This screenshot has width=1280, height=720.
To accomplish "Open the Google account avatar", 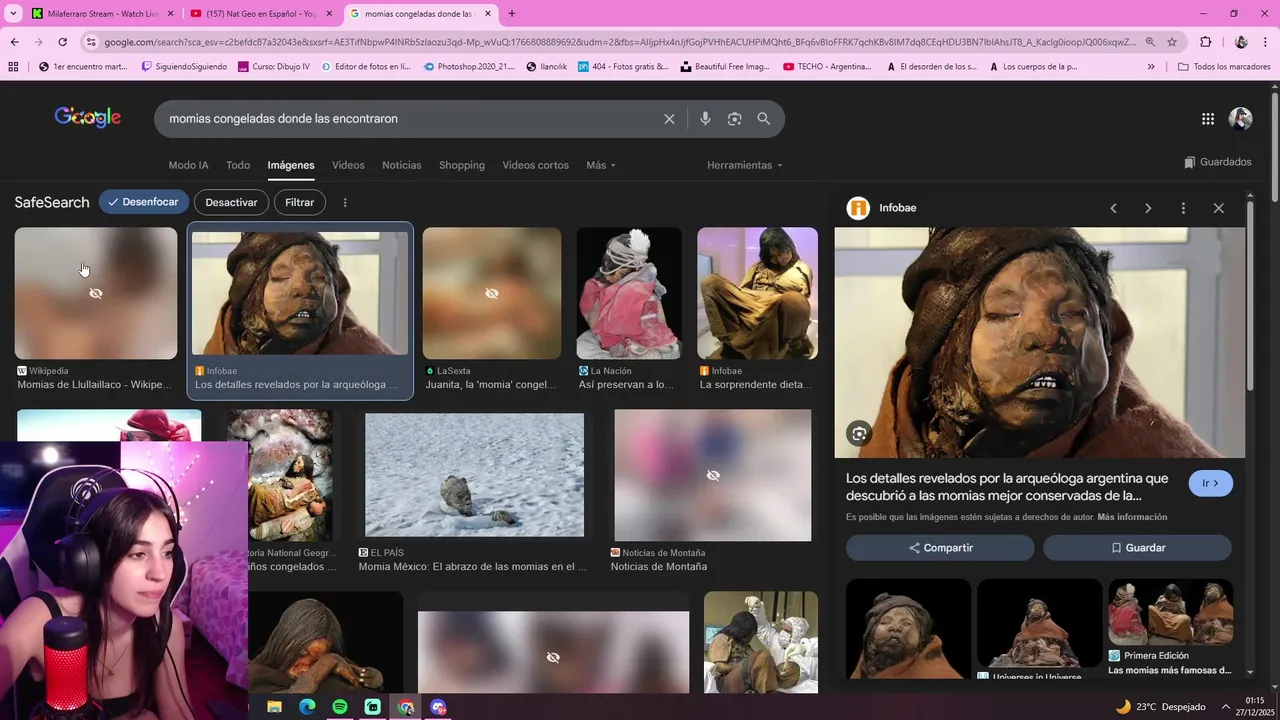I will click(1240, 119).
